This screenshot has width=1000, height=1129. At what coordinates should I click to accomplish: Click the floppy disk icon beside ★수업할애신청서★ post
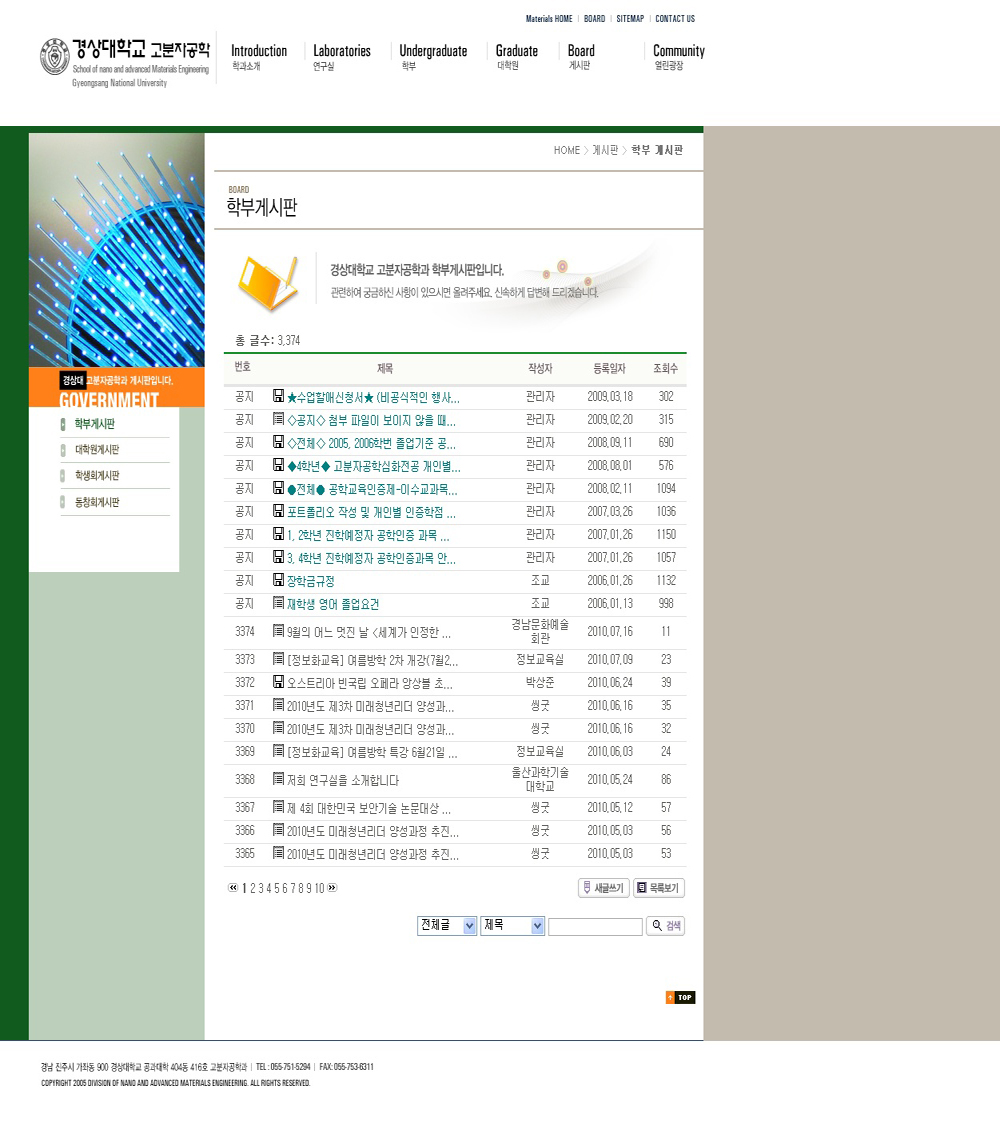[x=279, y=397]
